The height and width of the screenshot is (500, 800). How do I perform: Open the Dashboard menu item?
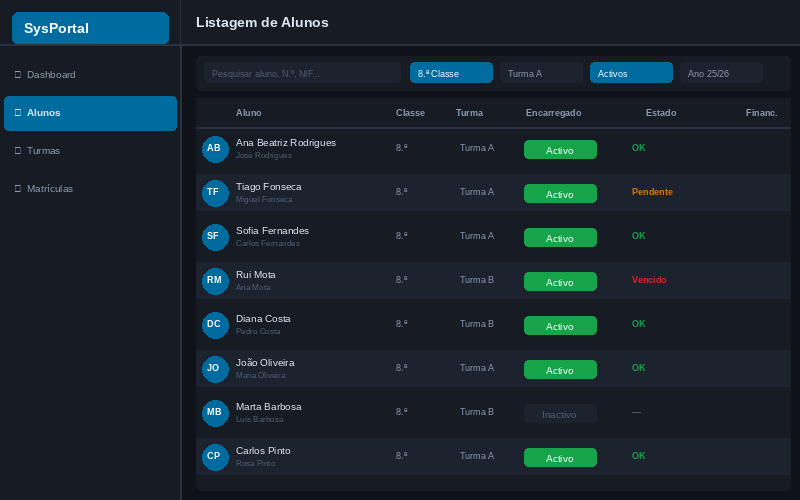click(90, 74)
